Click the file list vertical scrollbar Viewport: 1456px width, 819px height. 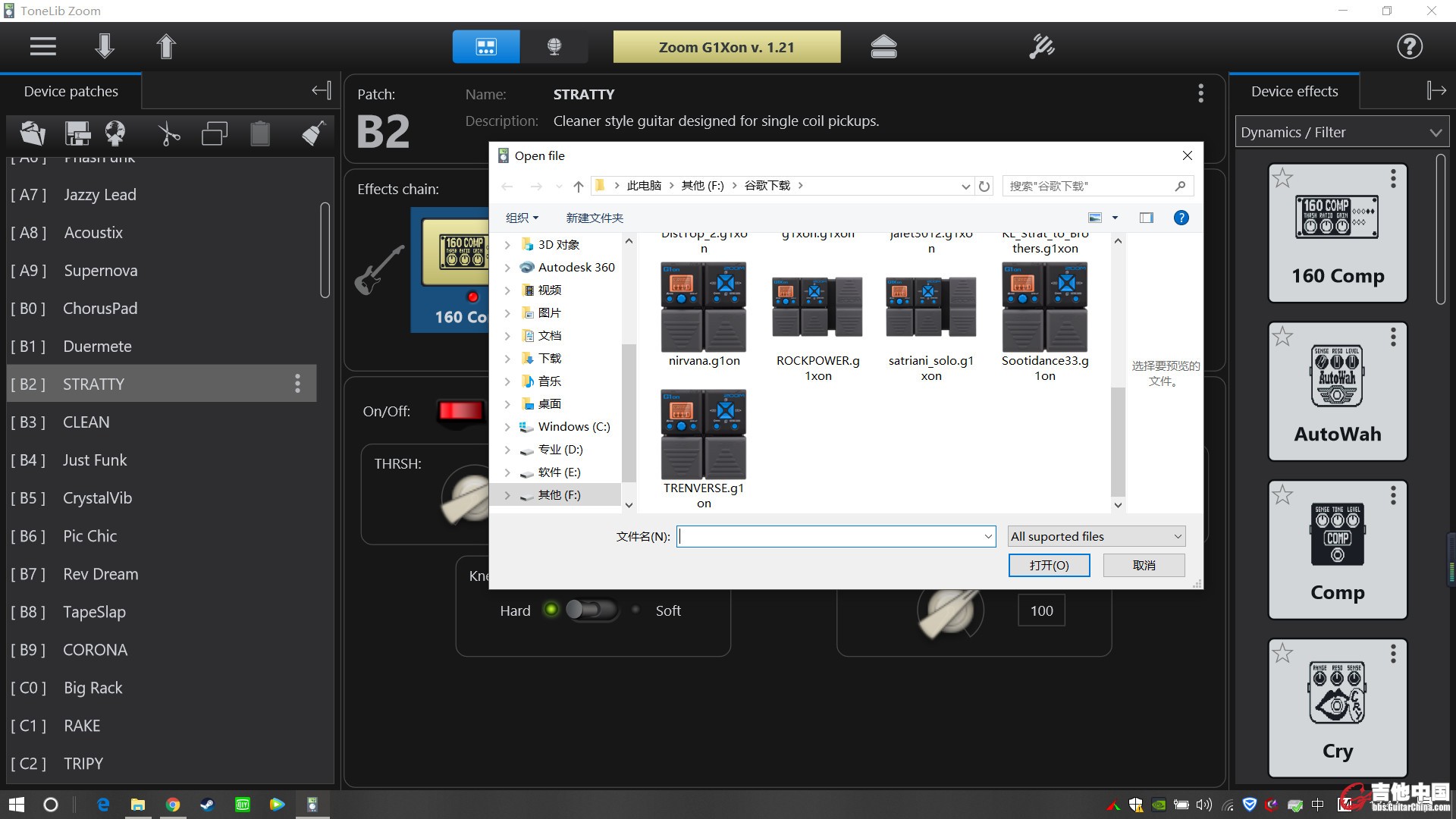(x=1118, y=441)
